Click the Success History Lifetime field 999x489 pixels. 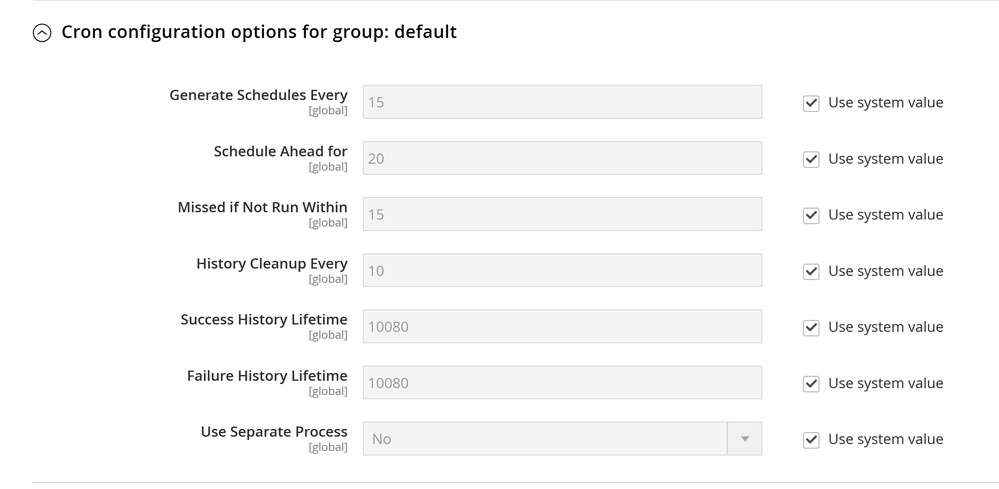tap(561, 326)
